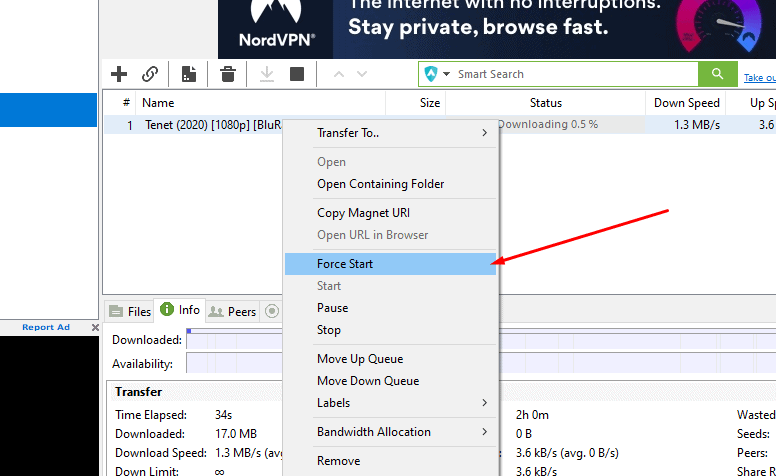776x476 pixels.
Task: Choose Pause from the context menu
Action: pos(333,308)
